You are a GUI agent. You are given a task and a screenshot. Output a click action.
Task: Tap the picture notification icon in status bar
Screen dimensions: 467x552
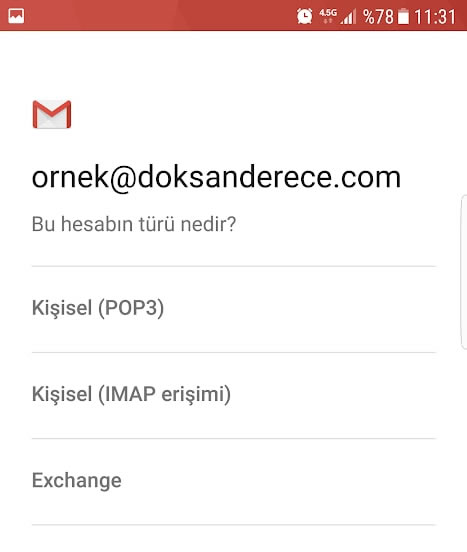tap(16, 16)
